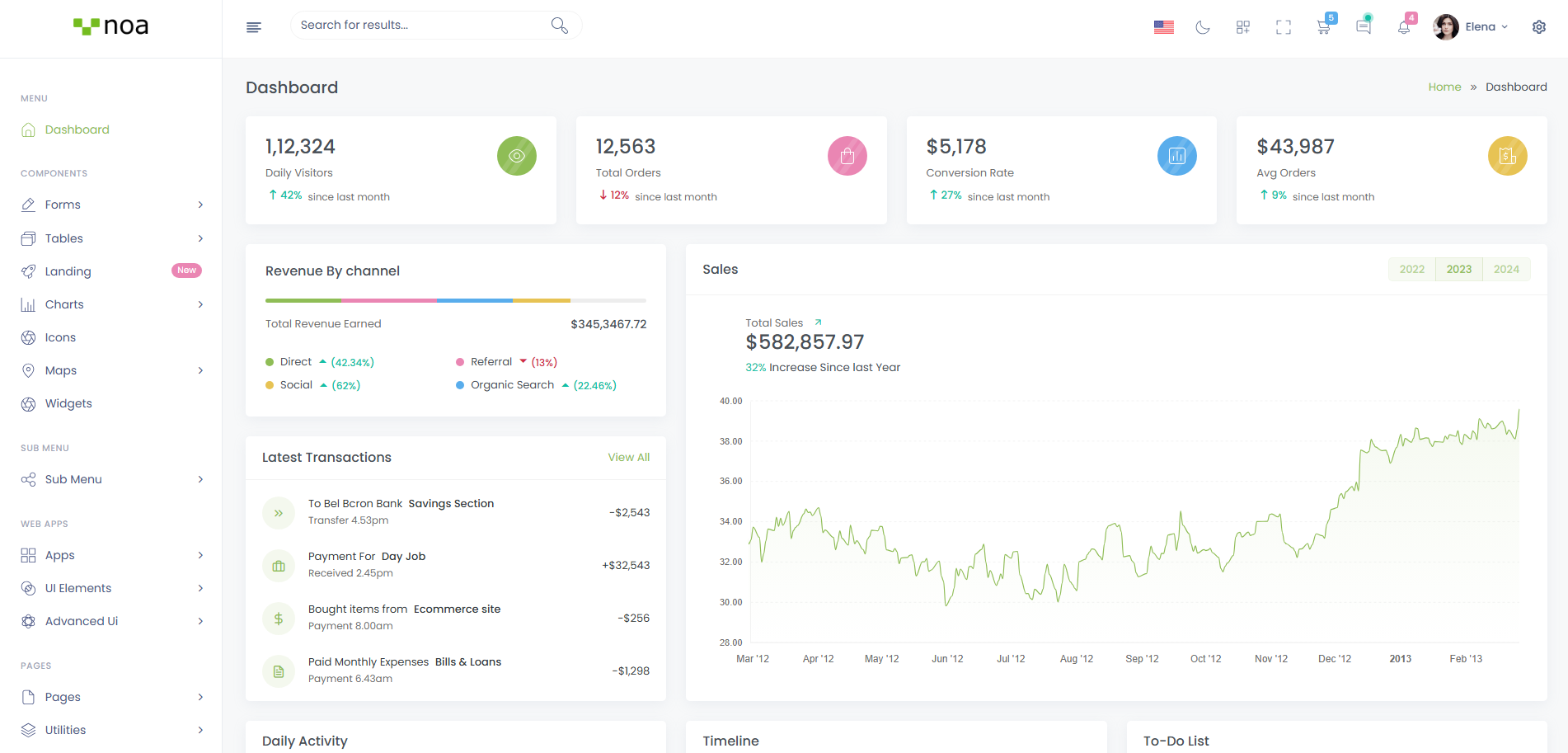Open the apps grid shortcut icon
The height and width of the screenshot is (753, 1568).
1243,27
